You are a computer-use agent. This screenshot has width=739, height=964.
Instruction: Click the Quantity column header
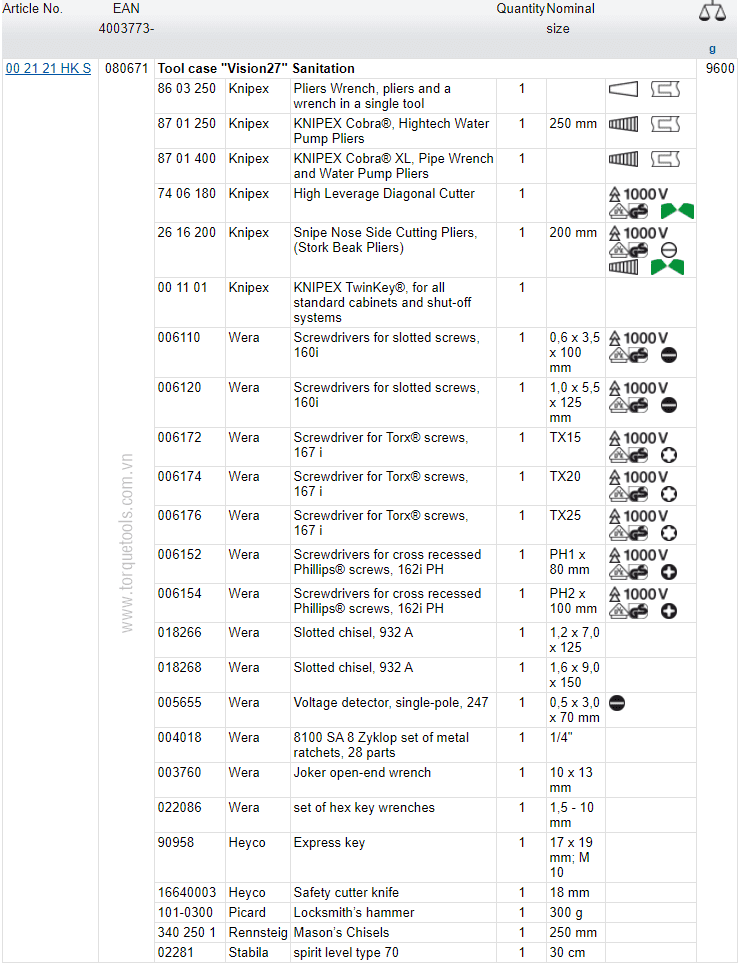[x=521, y=9]
